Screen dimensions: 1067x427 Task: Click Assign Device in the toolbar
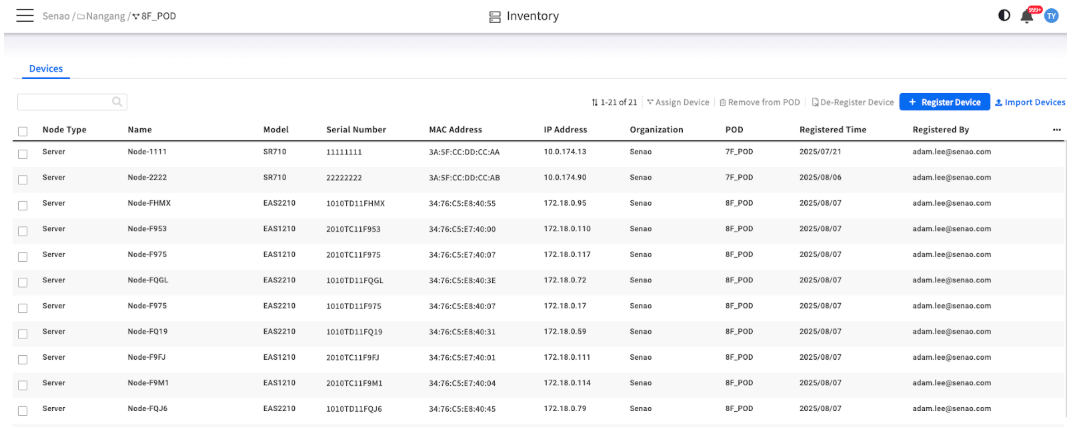(678, 102)
